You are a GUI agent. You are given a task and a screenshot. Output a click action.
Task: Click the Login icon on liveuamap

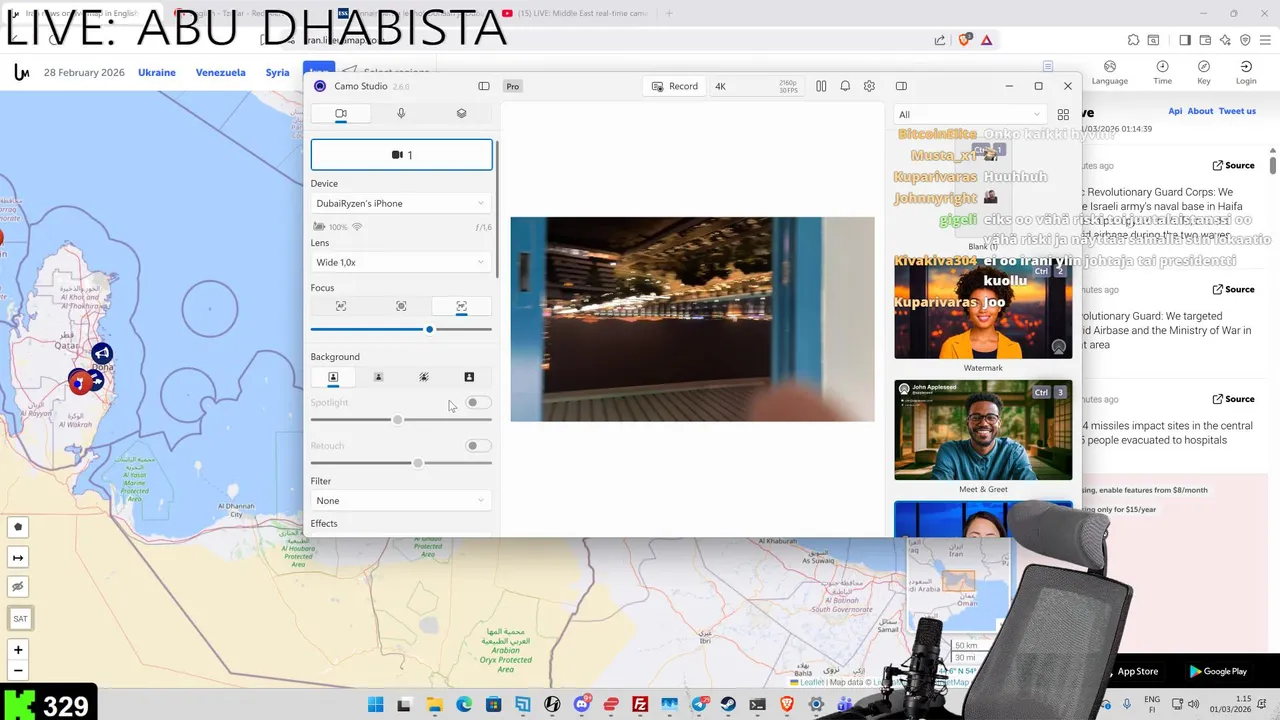1246,73
